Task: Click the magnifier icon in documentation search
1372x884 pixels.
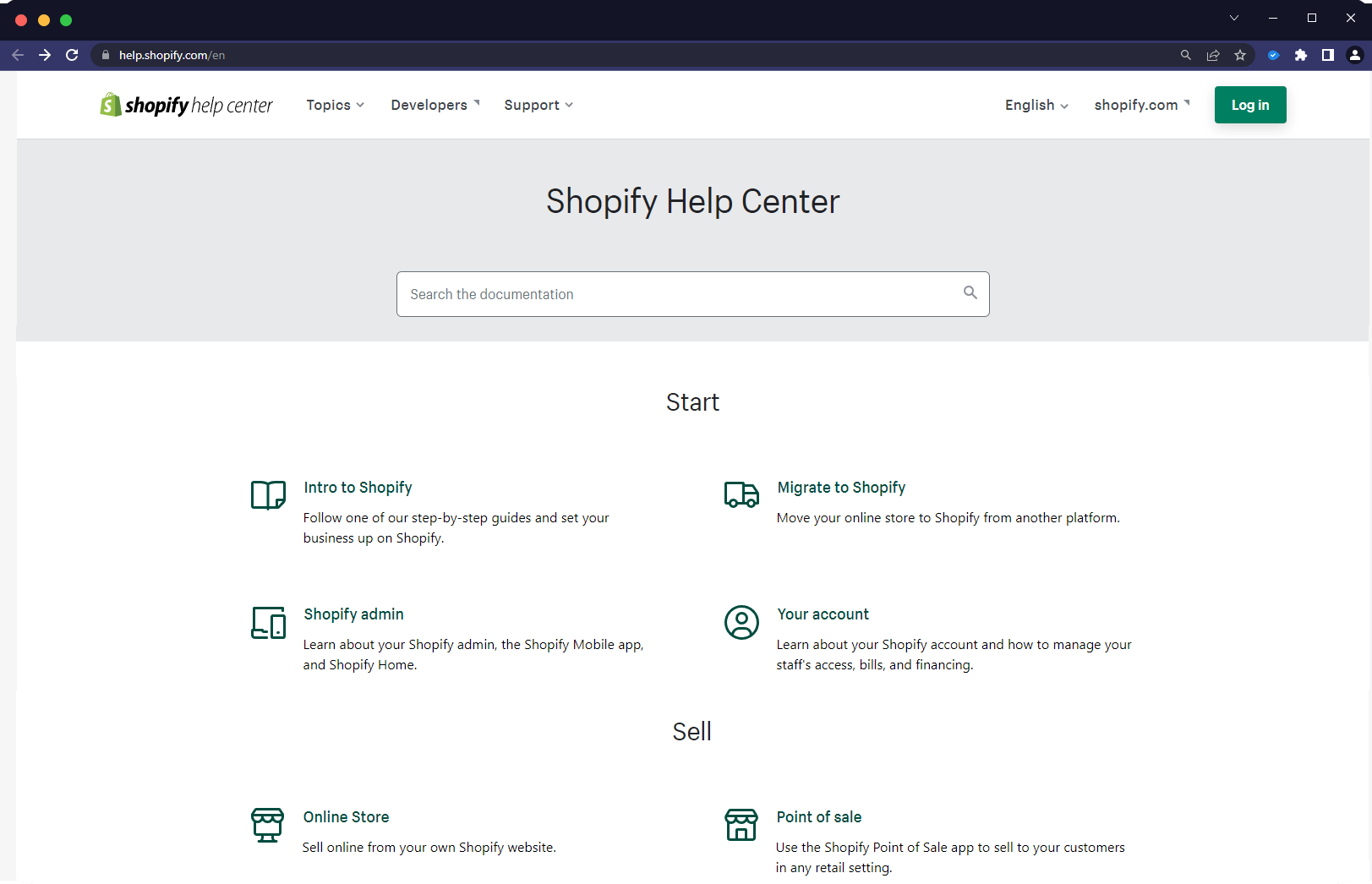Action: point(970,292)
